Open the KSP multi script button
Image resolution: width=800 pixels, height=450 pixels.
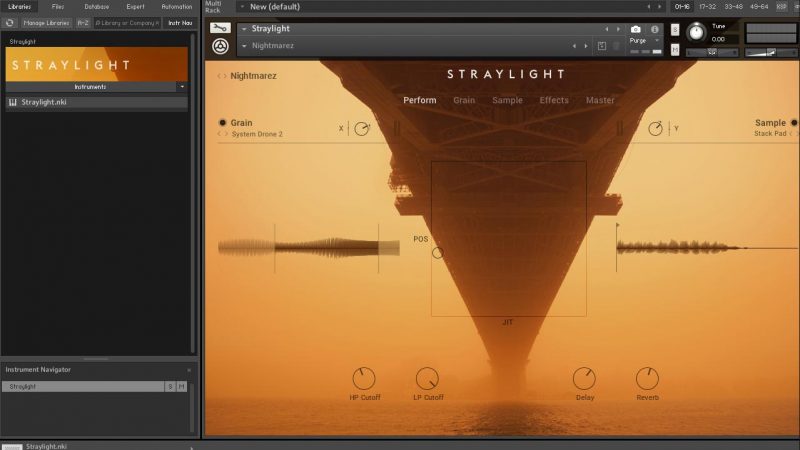point(781,7)
